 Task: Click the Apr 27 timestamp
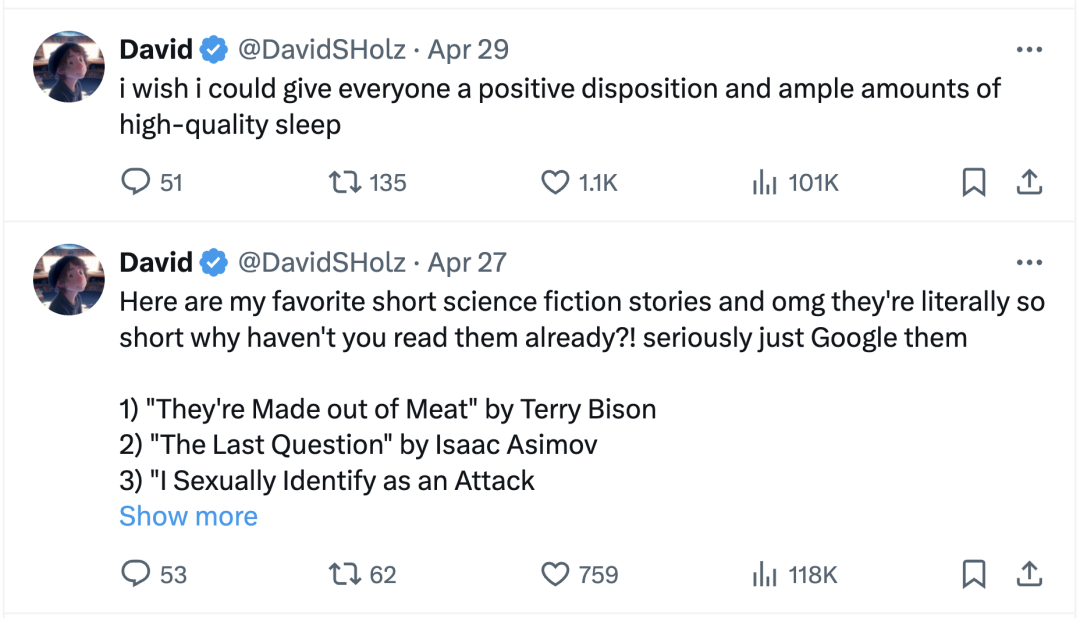tap(467, 263)
